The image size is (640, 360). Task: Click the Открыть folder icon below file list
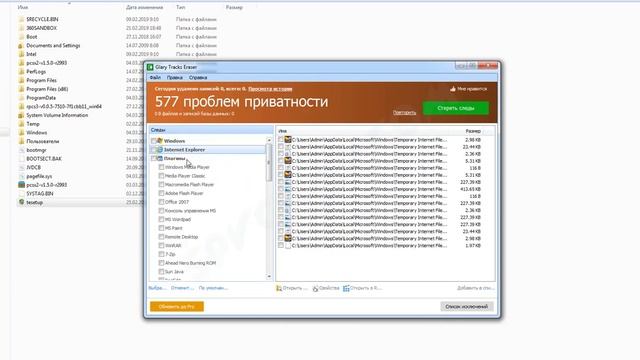click(x=279, y=288)
